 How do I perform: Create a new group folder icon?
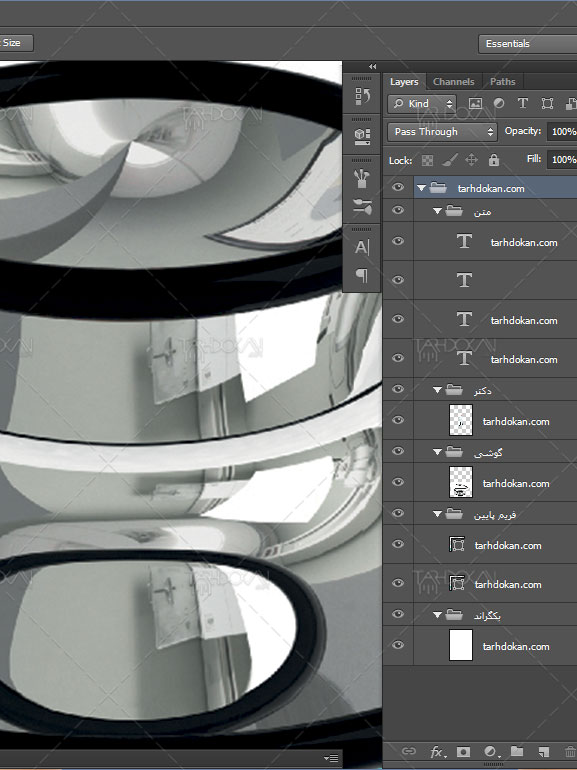point(517,751)
